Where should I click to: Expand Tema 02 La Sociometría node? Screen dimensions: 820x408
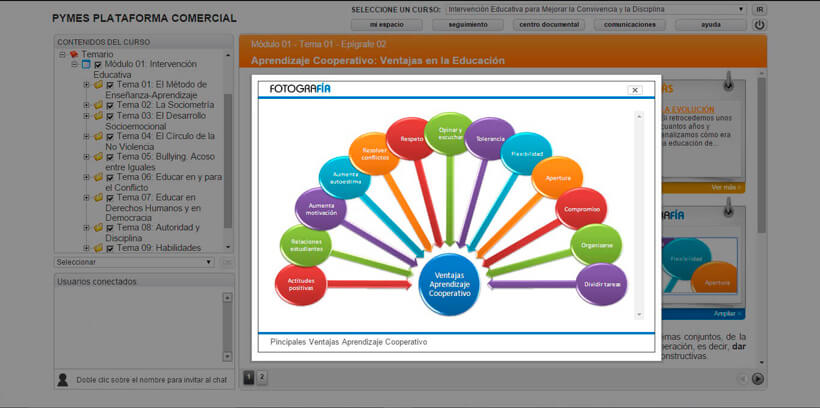[86, 105]
